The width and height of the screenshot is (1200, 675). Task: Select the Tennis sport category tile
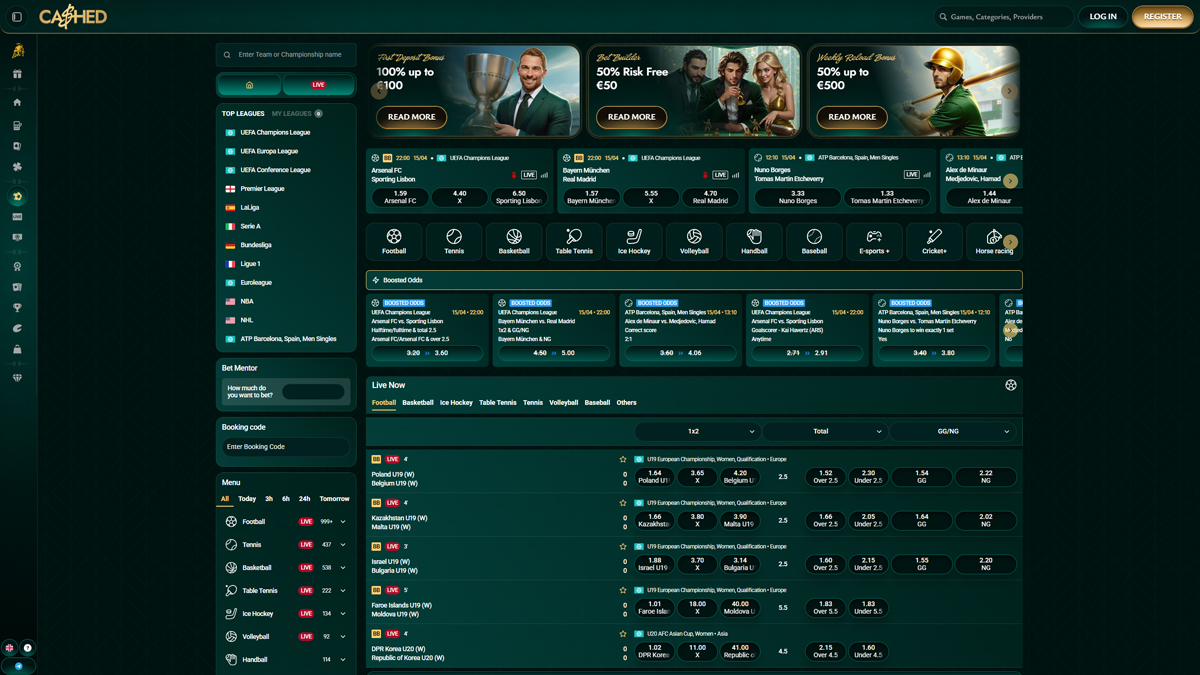click(x=454, y=241)
